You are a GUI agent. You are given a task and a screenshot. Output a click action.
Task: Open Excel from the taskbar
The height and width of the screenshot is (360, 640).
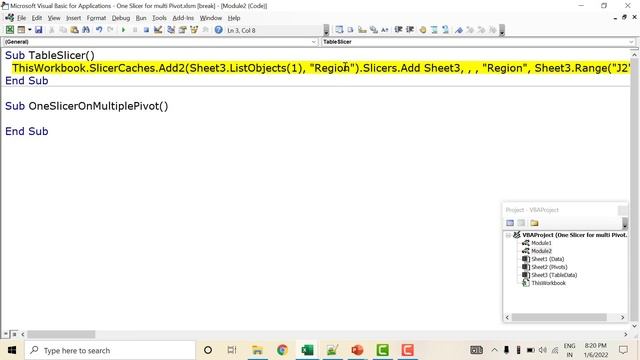point(307,350)
